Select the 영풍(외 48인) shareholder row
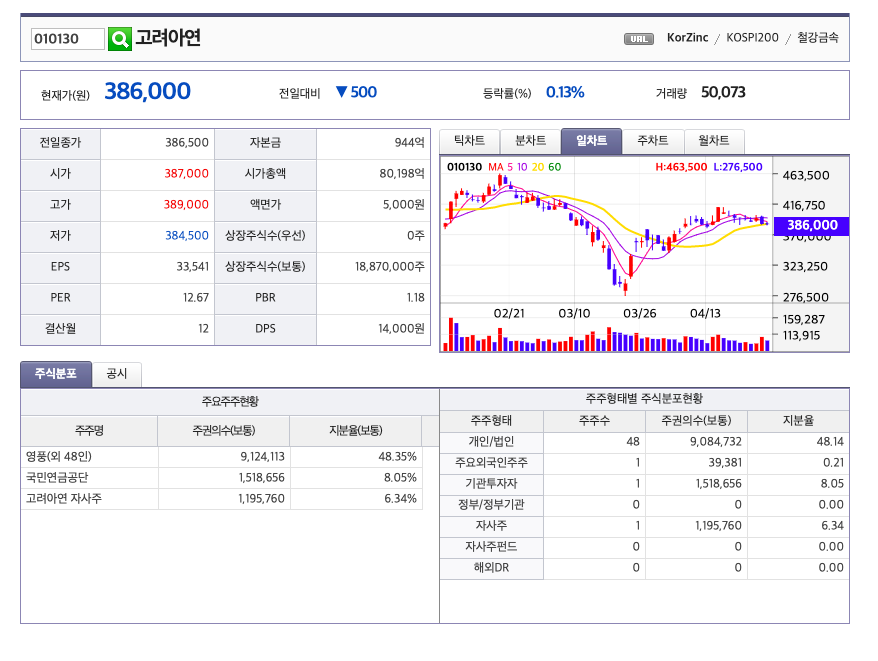 click(222, 457)
